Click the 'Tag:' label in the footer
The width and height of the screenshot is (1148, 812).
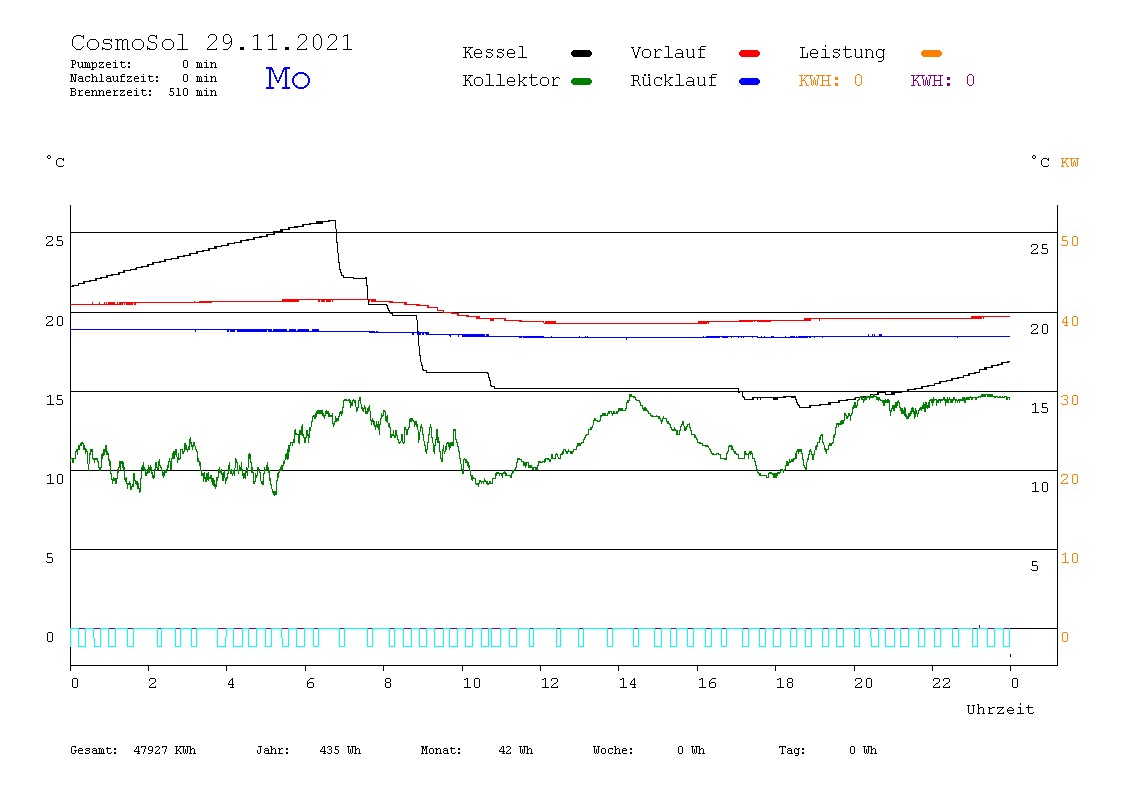click(x=792, y=750)
